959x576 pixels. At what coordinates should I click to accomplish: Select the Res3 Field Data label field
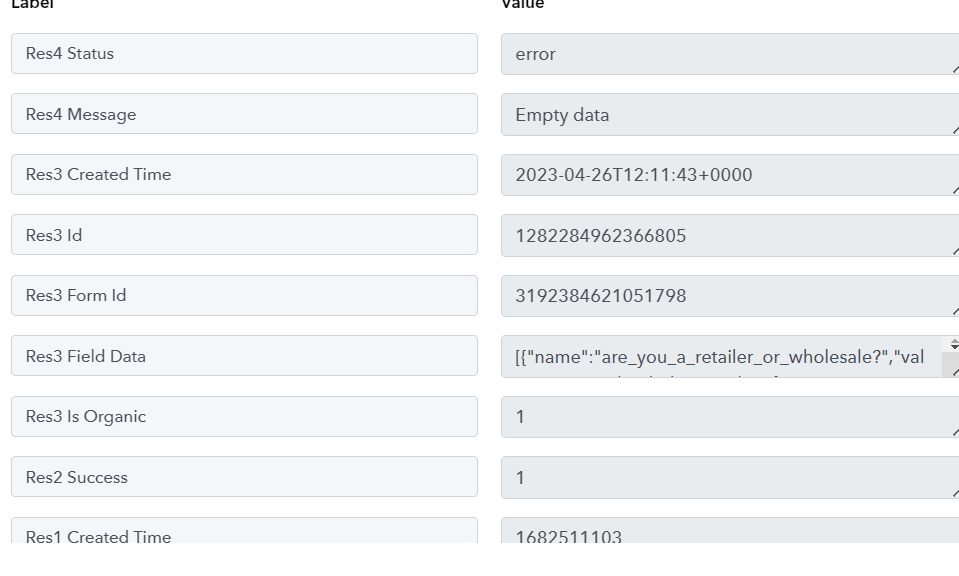pyautogui.click(x=244, y=356)
